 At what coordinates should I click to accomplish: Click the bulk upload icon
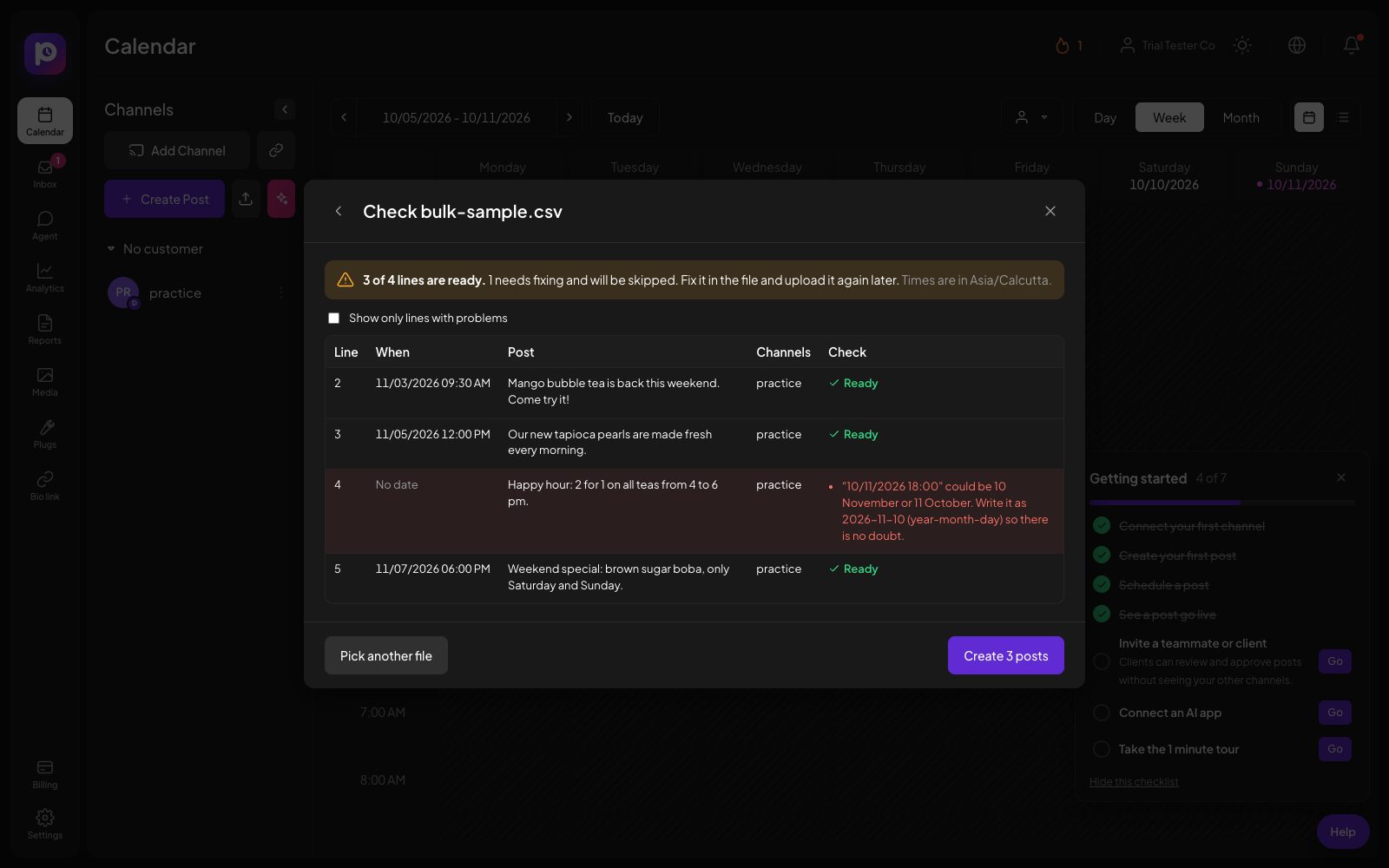click(x=246, y=199)
